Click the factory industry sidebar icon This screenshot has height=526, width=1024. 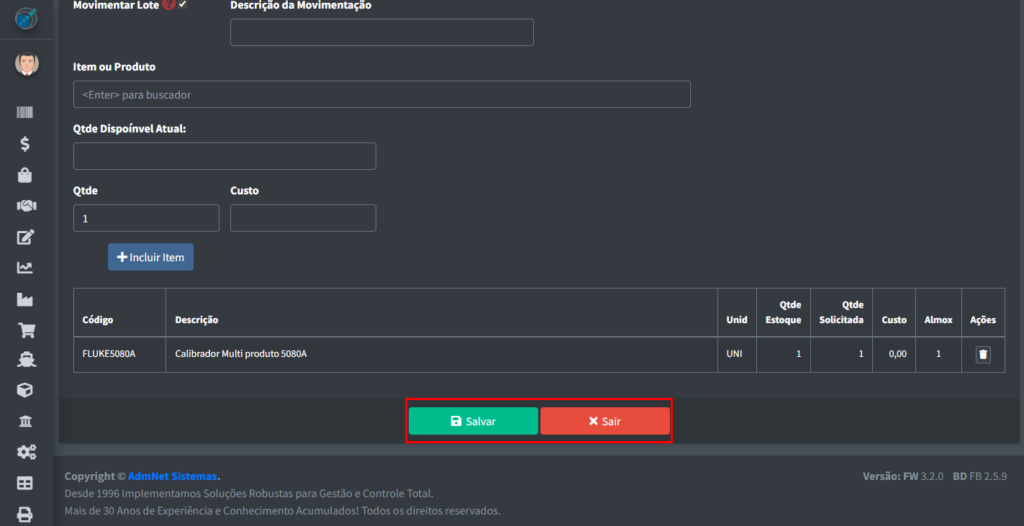tap(25, 299)
